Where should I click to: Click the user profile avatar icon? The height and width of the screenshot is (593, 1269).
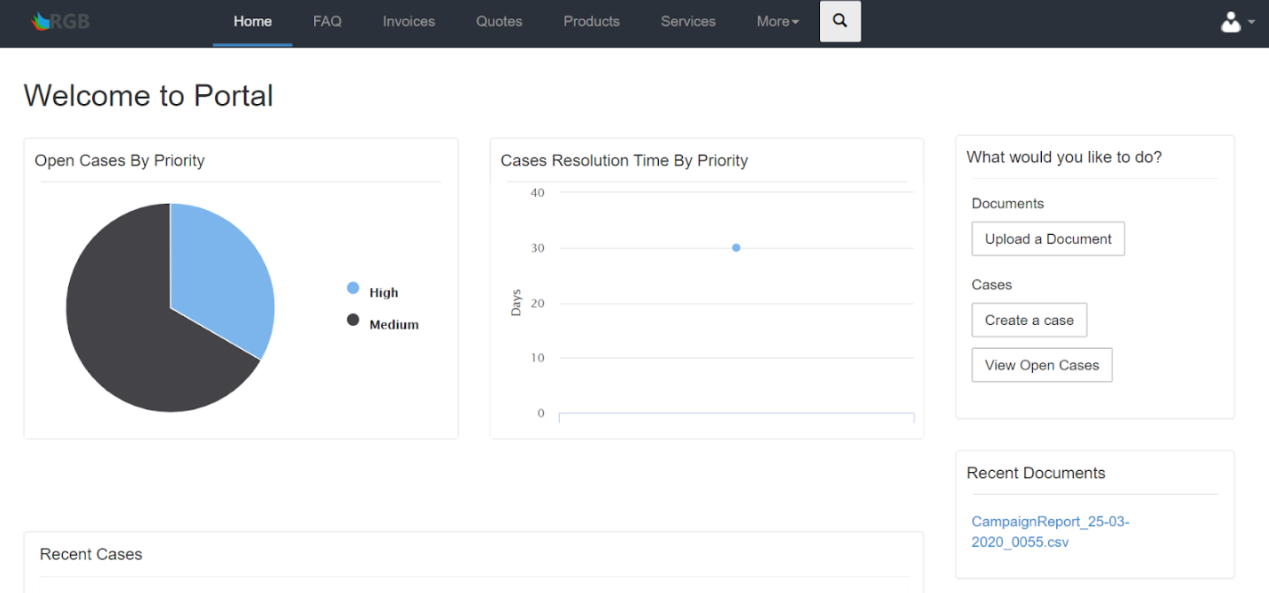pos(1231,21)
